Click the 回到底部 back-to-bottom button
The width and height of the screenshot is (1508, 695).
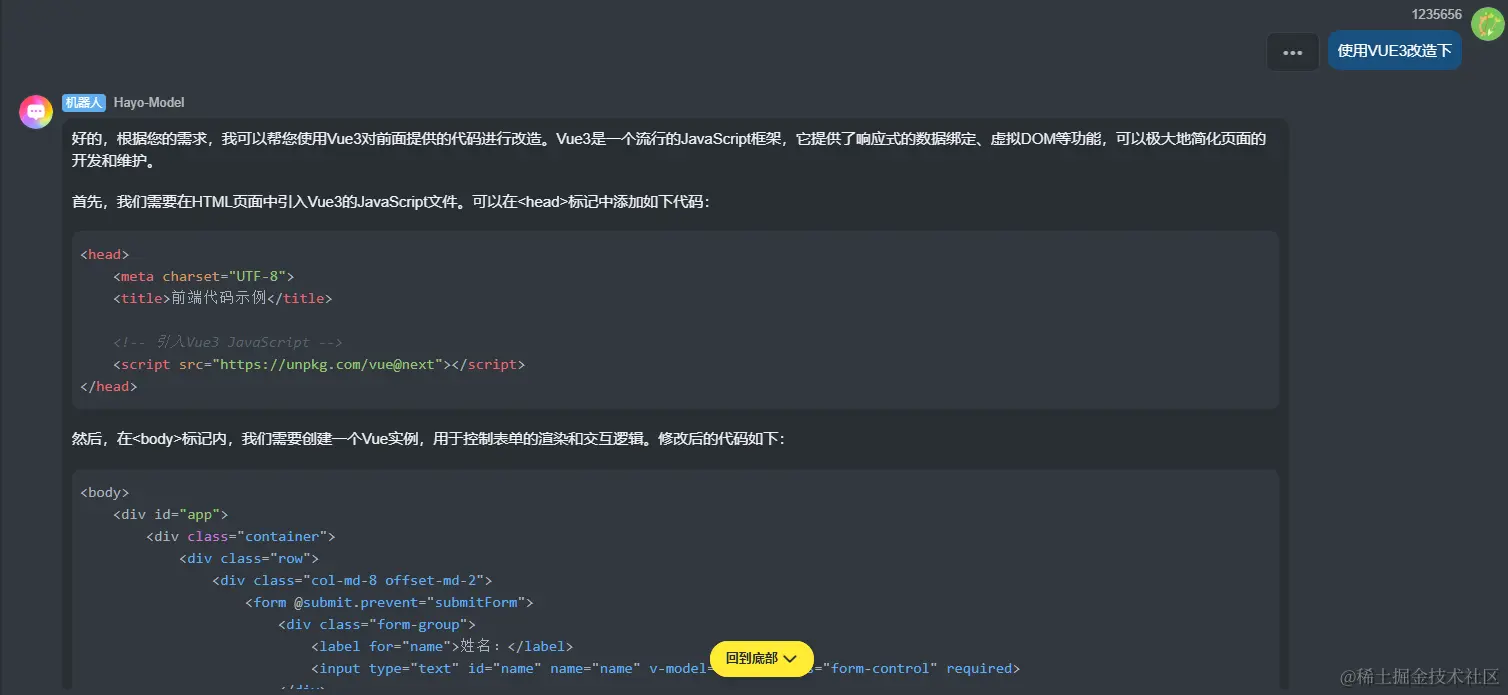click(762, 658)
